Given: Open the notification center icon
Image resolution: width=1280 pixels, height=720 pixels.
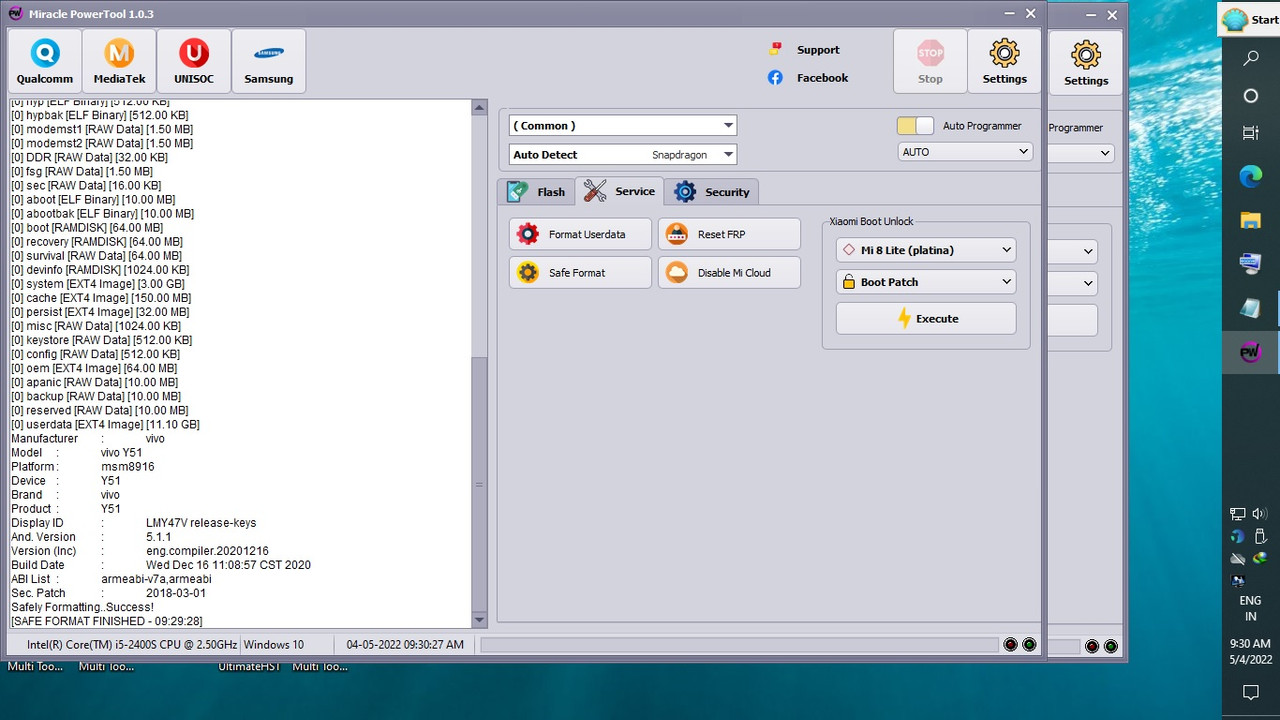Looking at the screenshot, I should tap(1251, 692).
